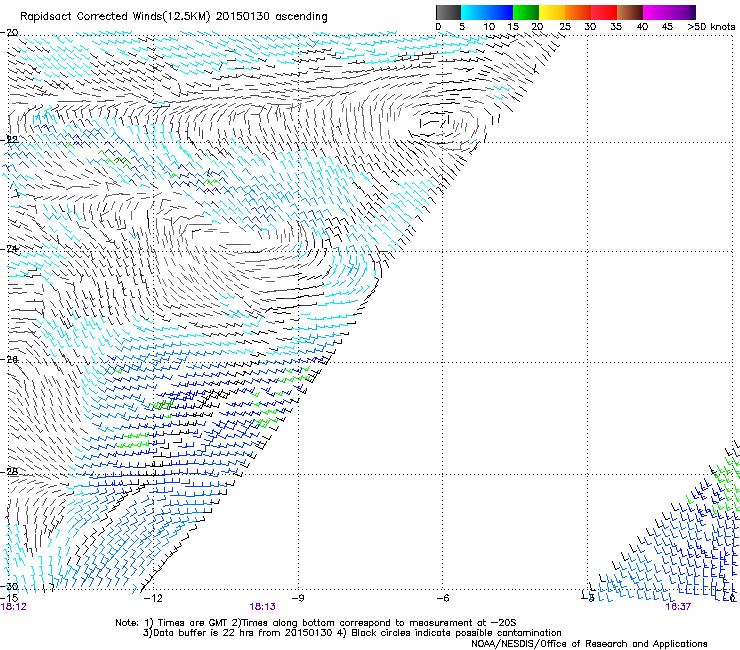Click the '-12' longitude axis label
This screenshot has height=650, width=740.
tap(153, 598)
